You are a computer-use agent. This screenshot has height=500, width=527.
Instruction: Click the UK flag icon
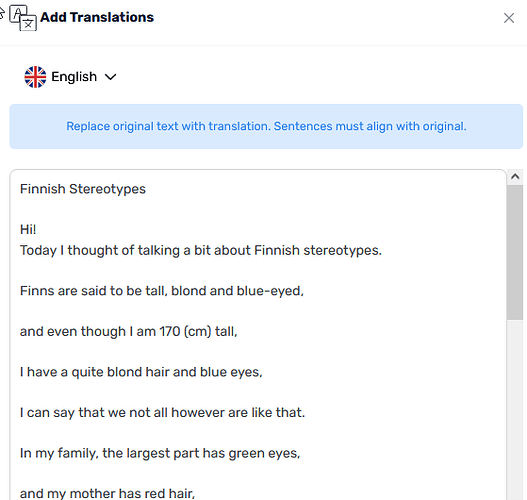tap(35, 77)
